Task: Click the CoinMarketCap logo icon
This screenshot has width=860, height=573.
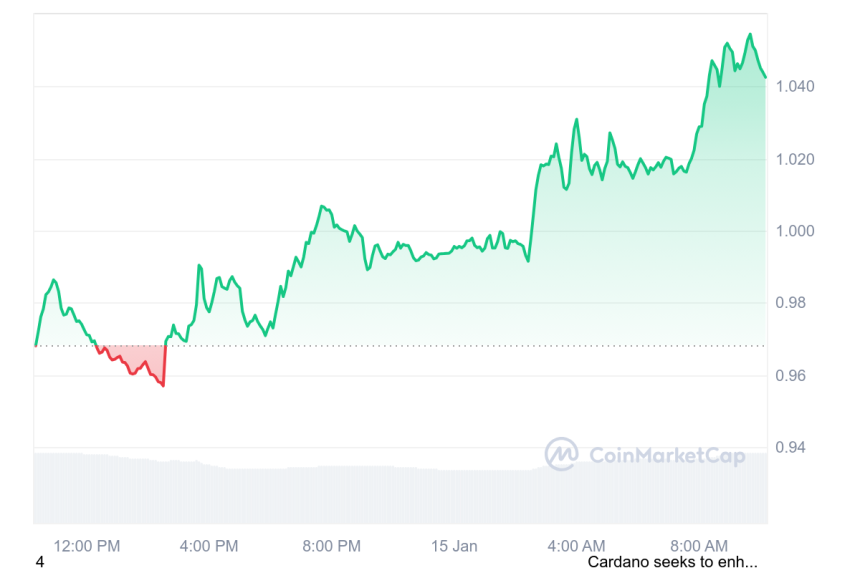Action: (x=562, y=455)
